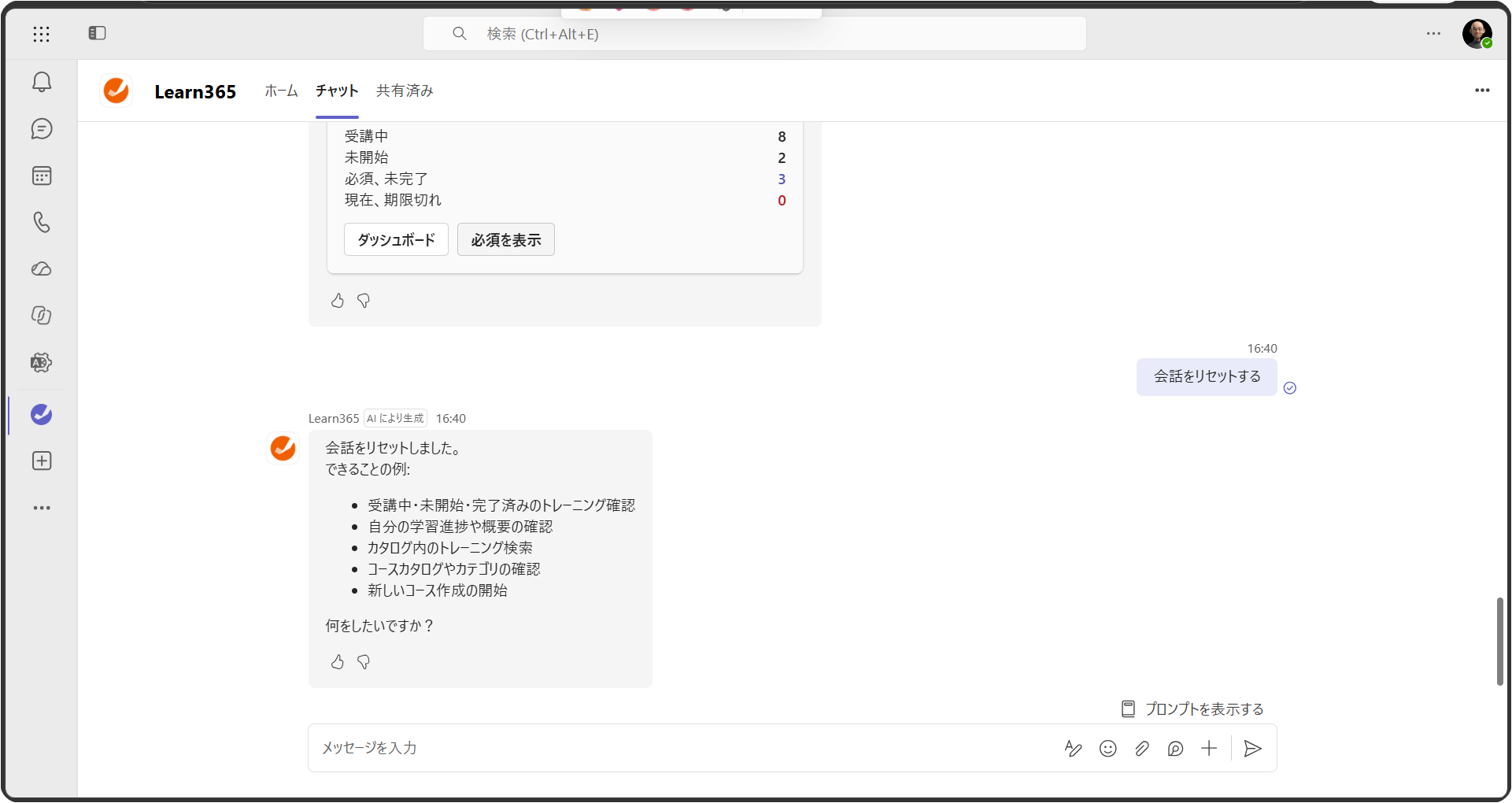Click the AI により生成 label
Screen dimensions: 1512x803
[395, 419]
